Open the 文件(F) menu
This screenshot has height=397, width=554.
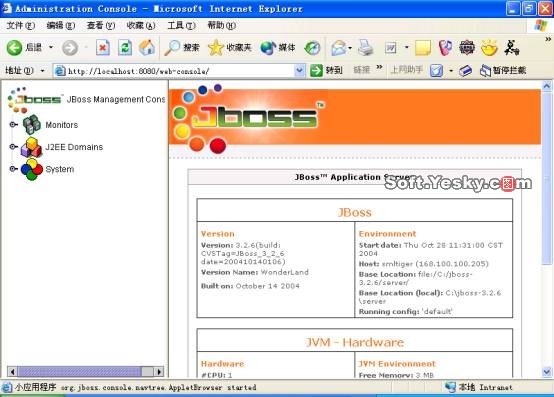20,25
